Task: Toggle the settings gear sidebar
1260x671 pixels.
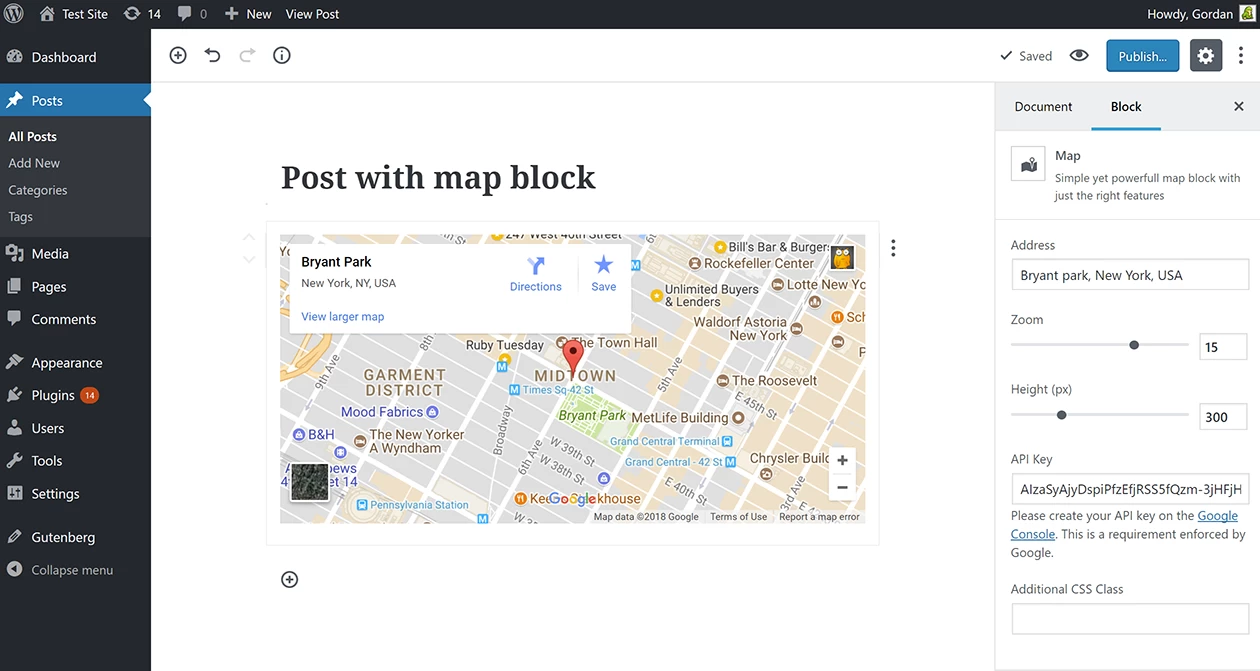Action: pos(1206,56)
